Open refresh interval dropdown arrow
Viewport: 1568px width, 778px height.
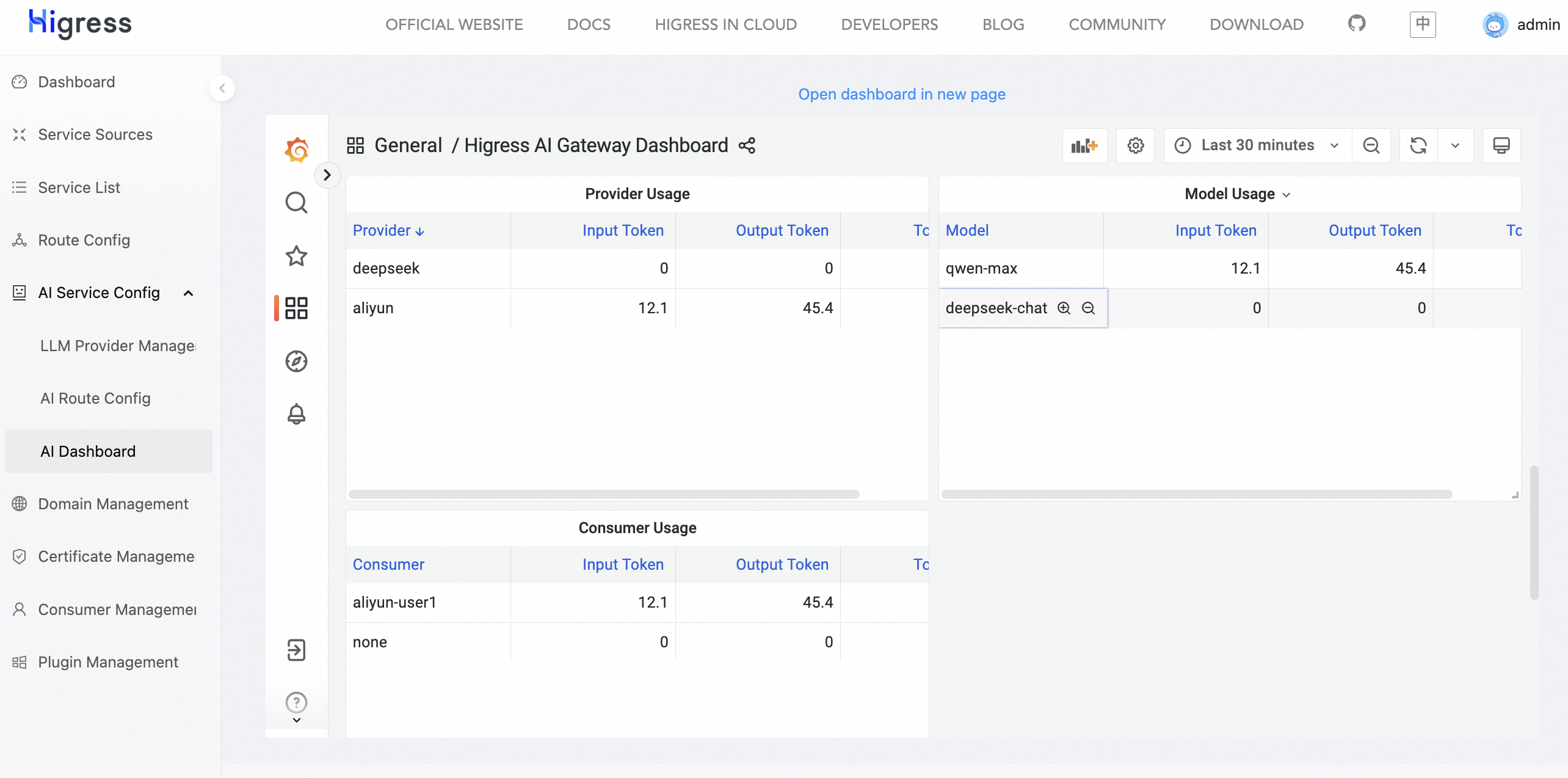[1456, 145]
